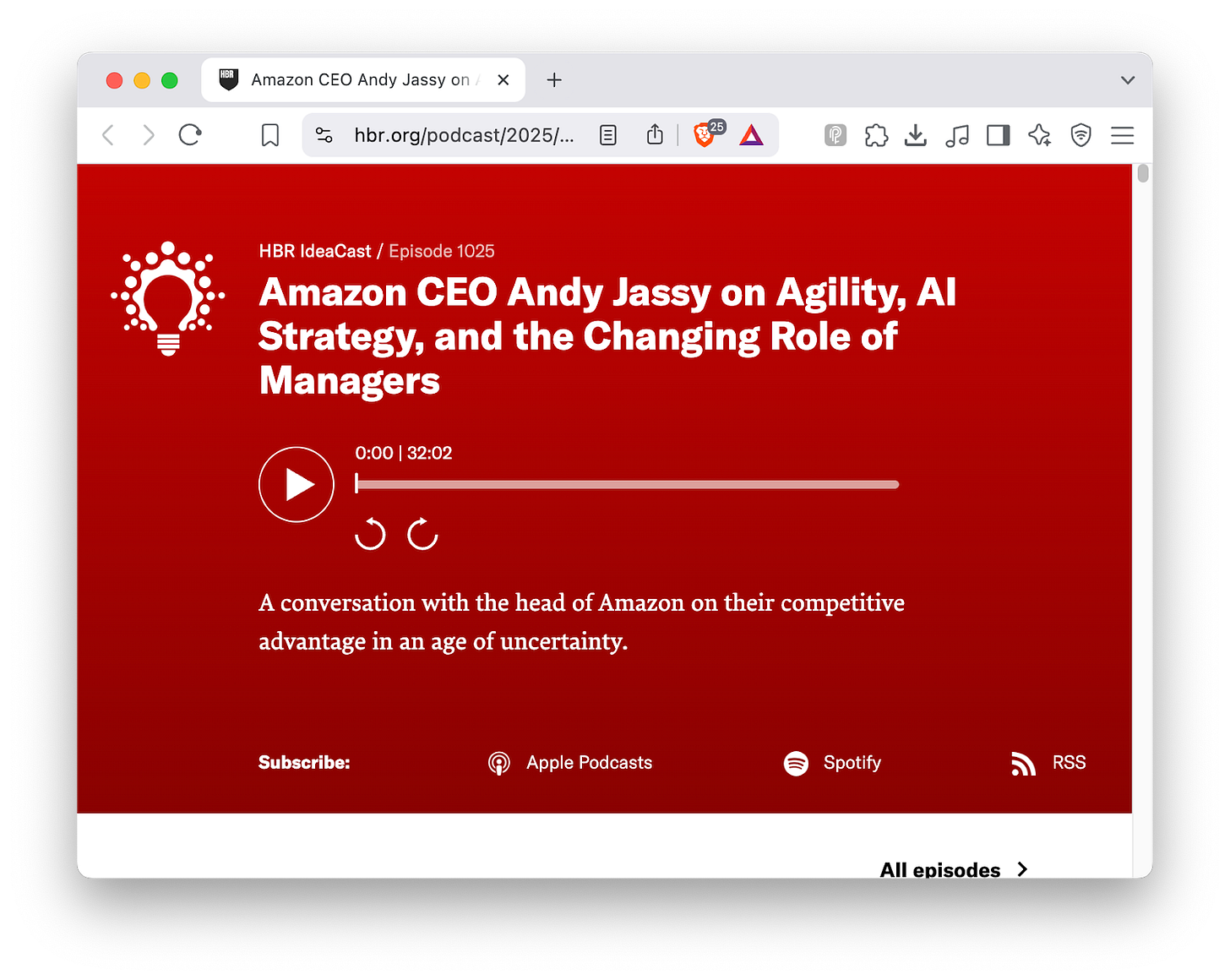Open the Downloads icon
Viewport: 1230px width, 980px height.
pos(916,135)
